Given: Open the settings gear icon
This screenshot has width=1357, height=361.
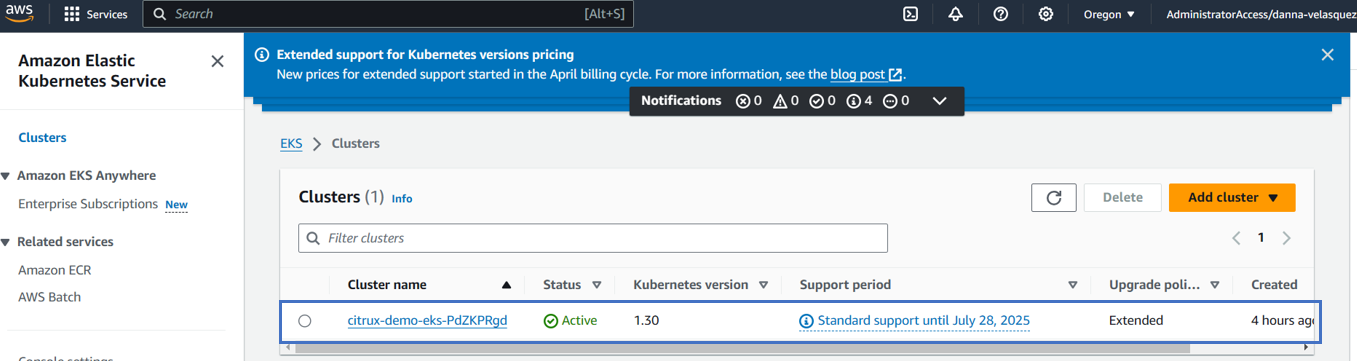Looking at the screenshot, I should coord(1046,14).
